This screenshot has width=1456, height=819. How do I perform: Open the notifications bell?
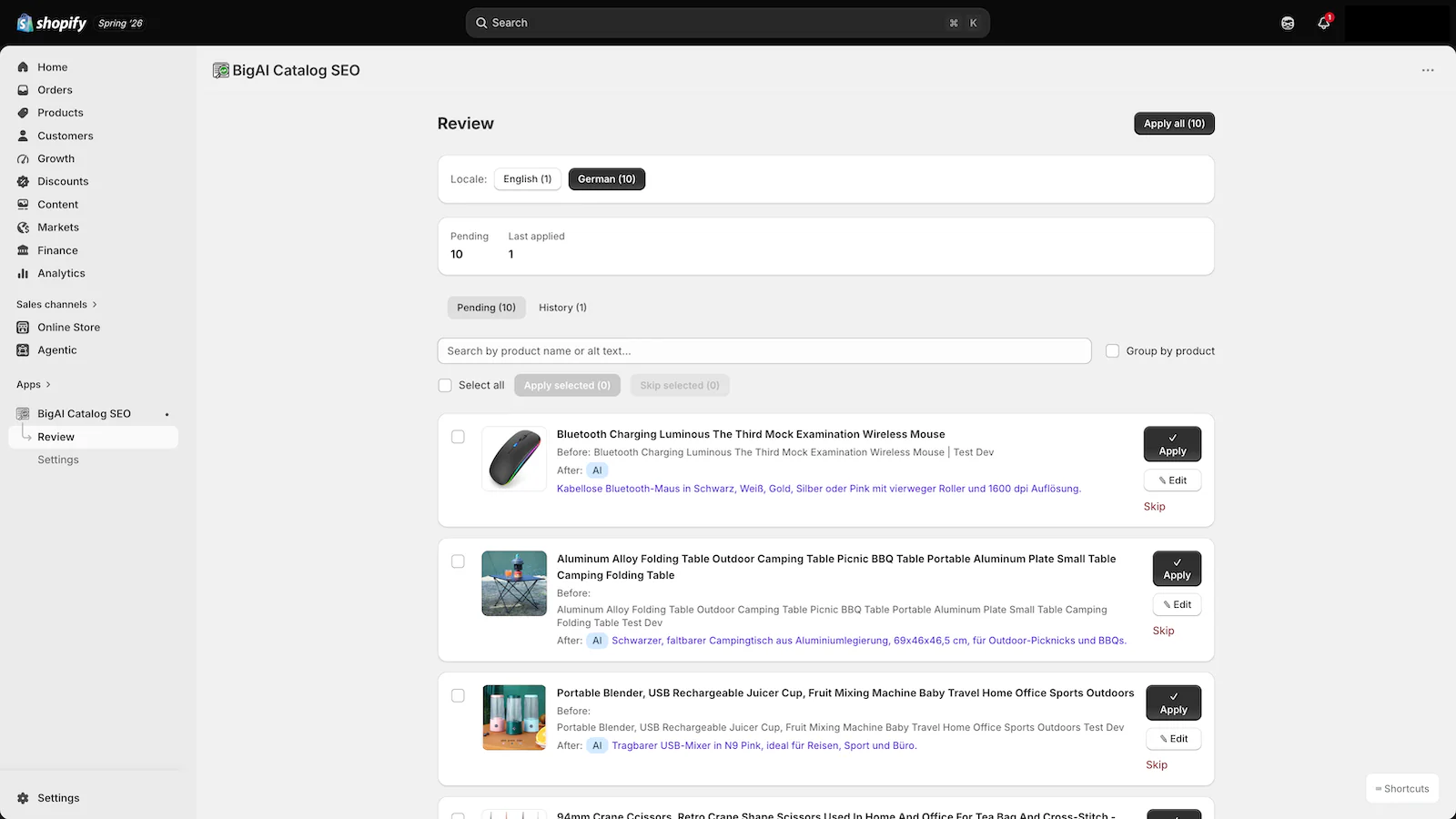pos(1324,23)
